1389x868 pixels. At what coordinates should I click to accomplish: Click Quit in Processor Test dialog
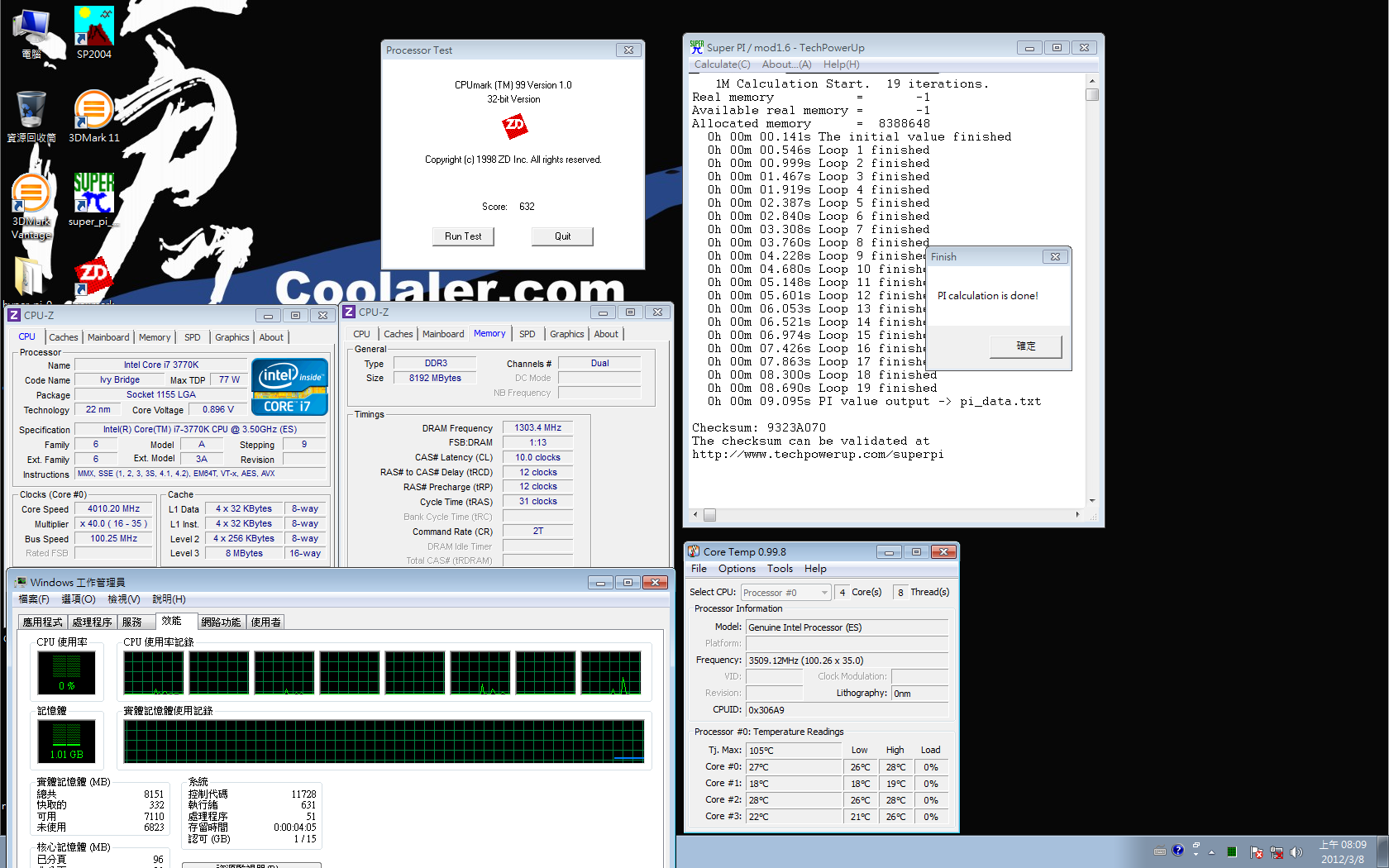[x=562, y=236]
